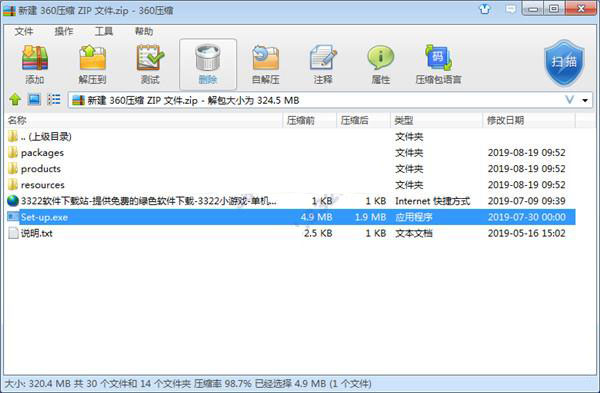
Task: Click the packages folder icon
Action: click(13, 153)
